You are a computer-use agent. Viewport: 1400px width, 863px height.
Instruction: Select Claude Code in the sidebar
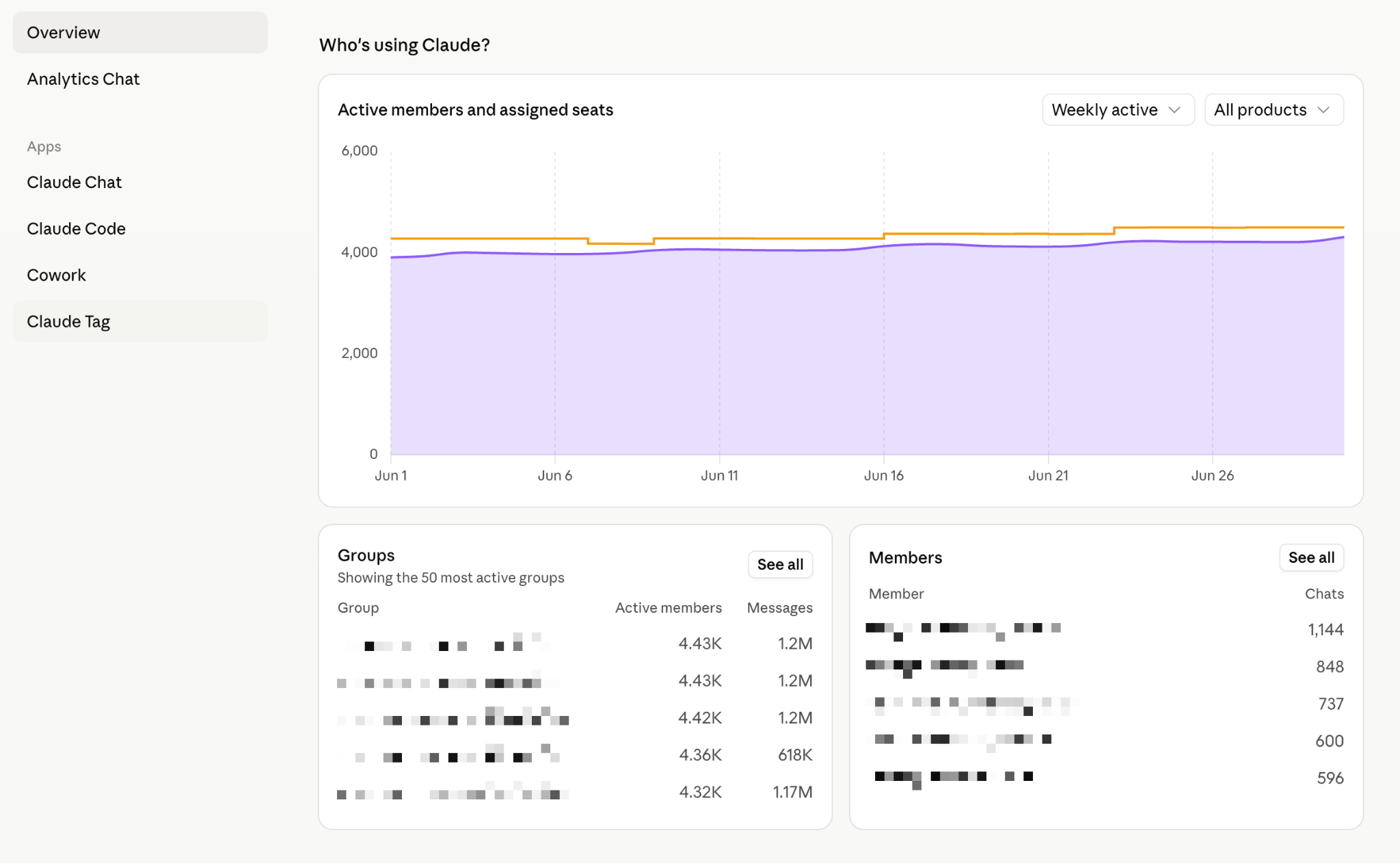140,228
